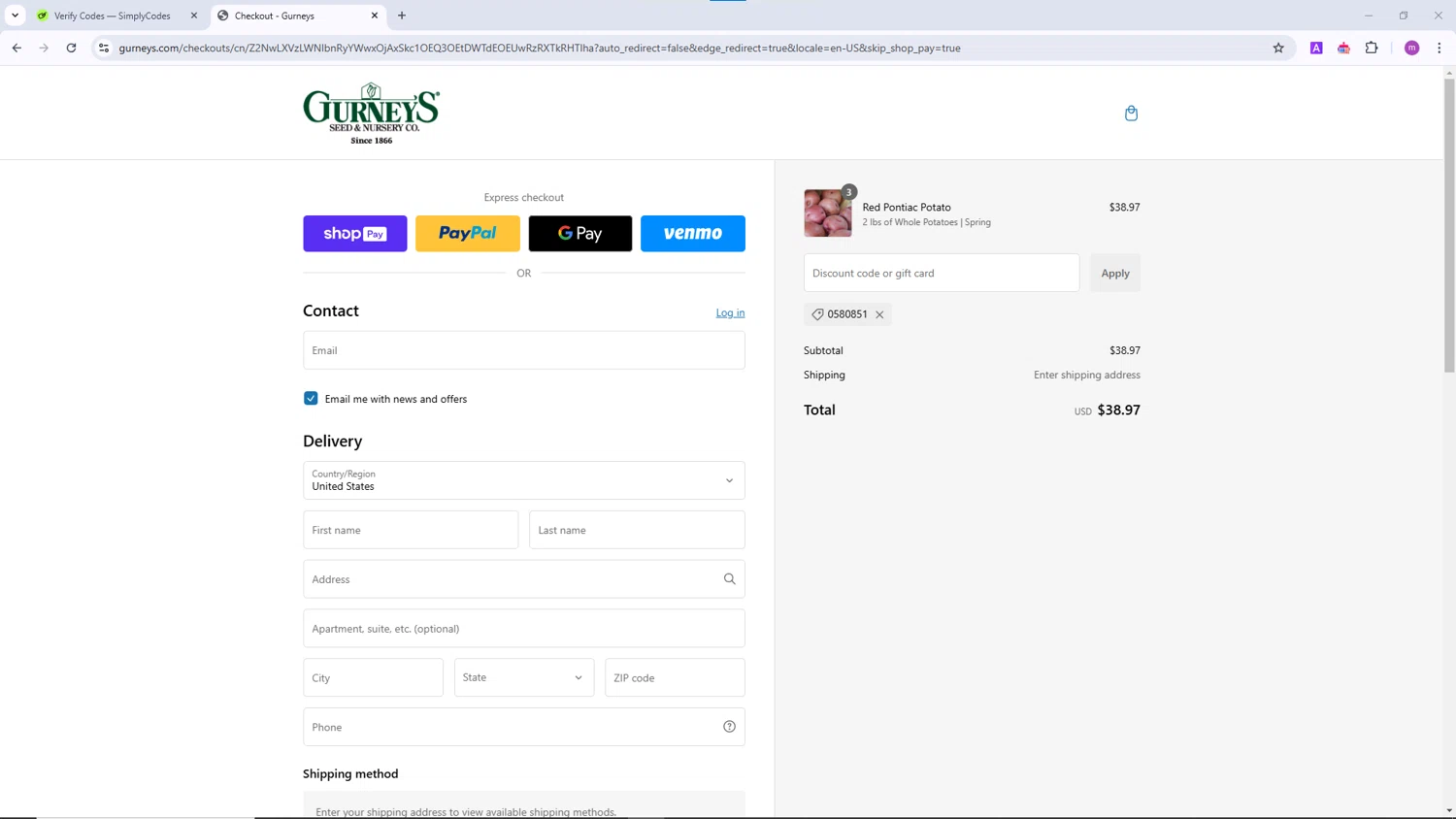This screenshot has width=1456, height=819.
Task: Choose PayPal express checkout
Action: coord(468,234)
